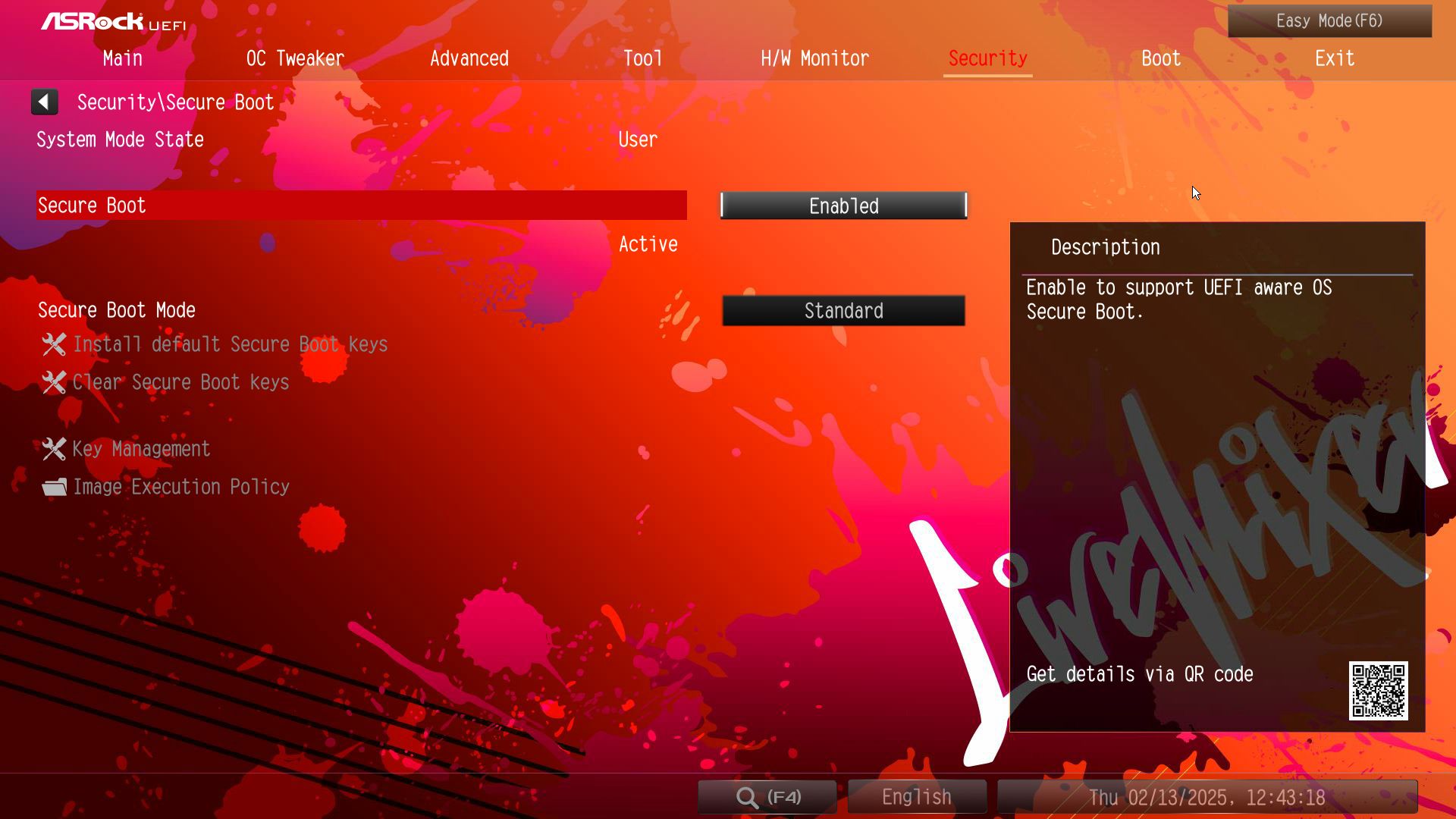This screenshot has width=1456, height=819.
Task: Click wrench icon beside Clear Secure Boot keys
Action: 54,382
